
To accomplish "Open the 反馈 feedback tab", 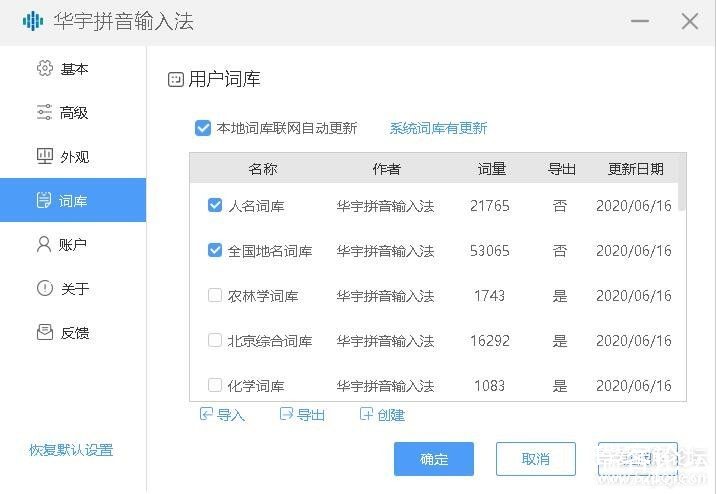I will (x=73, y=333).
